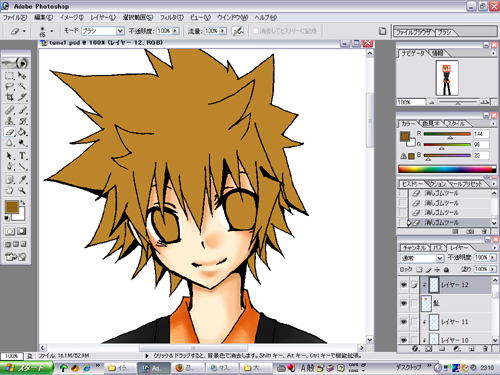Screen dimensions: 500x375
Task: Open the イメージ menu
Action: point(72,18)
